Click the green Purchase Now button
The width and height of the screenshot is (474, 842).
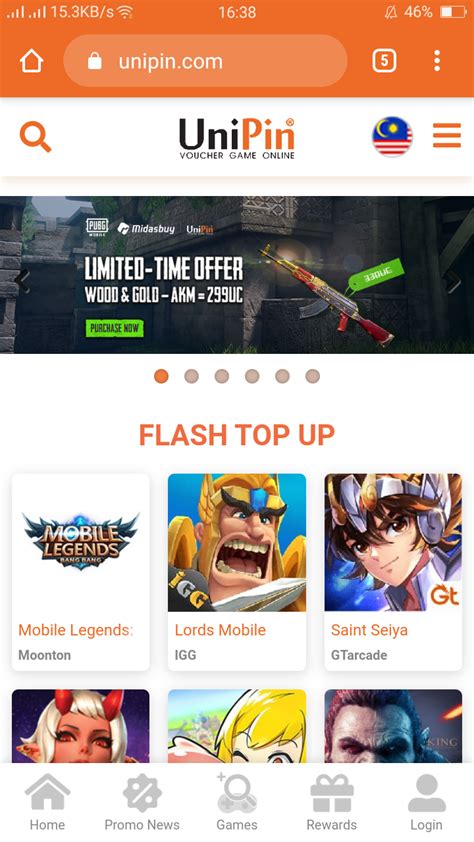(x=114, y=328)
